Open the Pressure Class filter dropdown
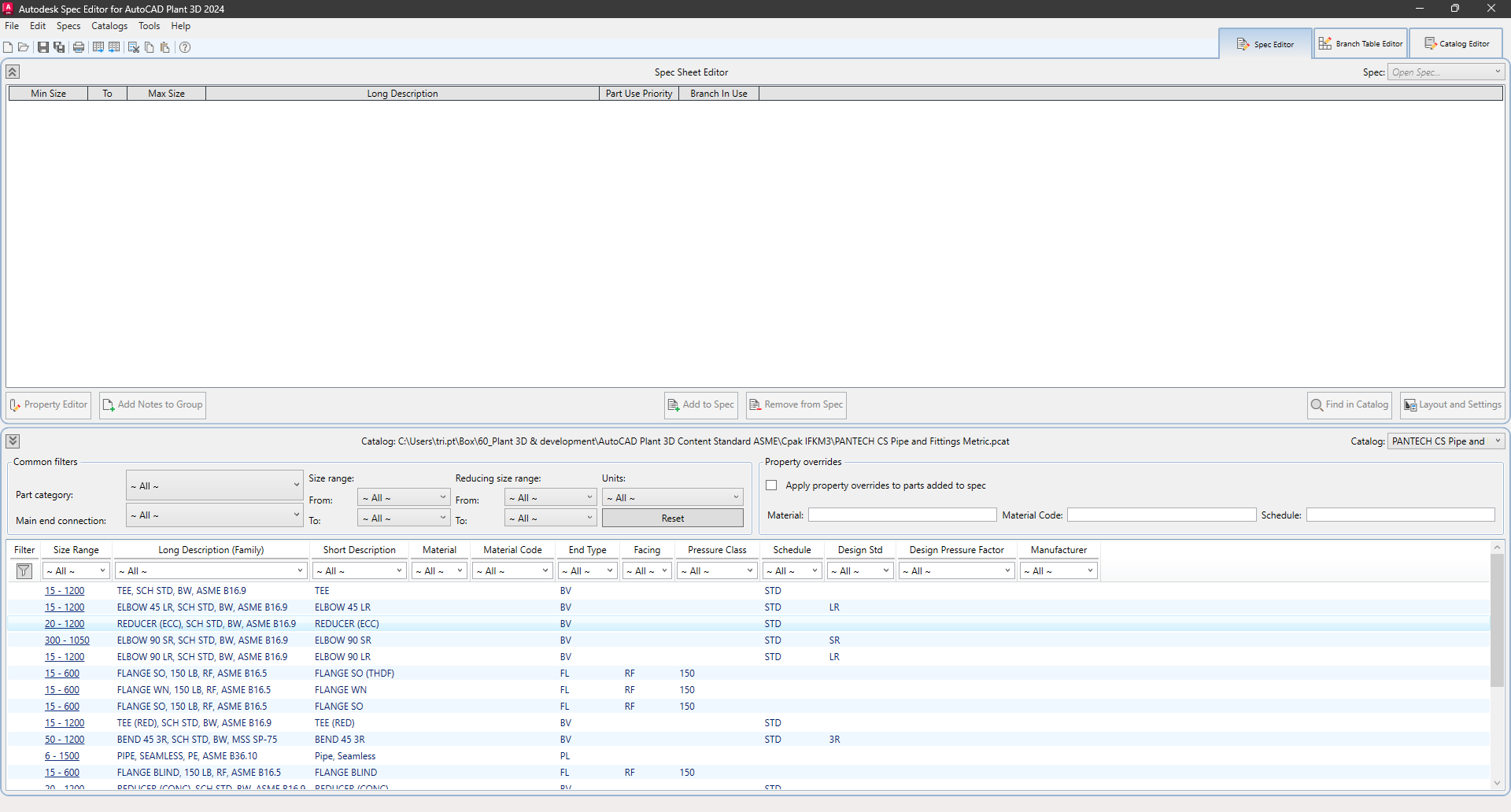The image size is (1511, 812). (717, 571)
